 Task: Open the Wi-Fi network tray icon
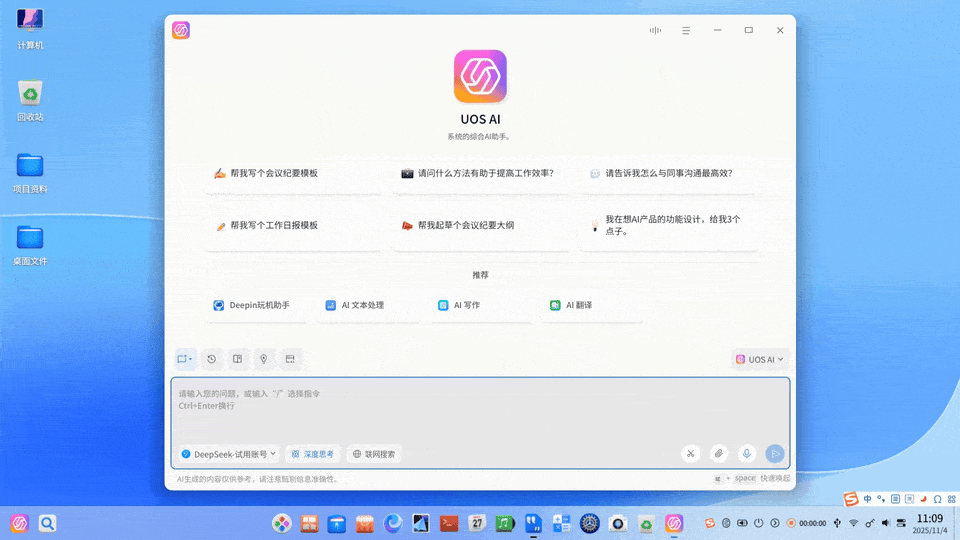click(853, 523)
